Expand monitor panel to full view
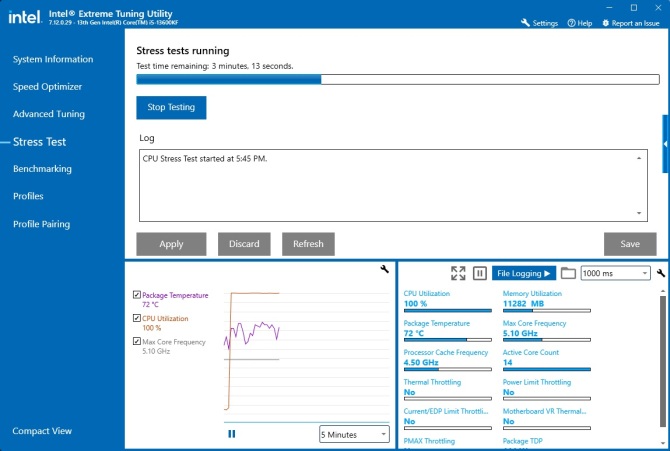Viewport: 670px width, 451px height. 458,273
